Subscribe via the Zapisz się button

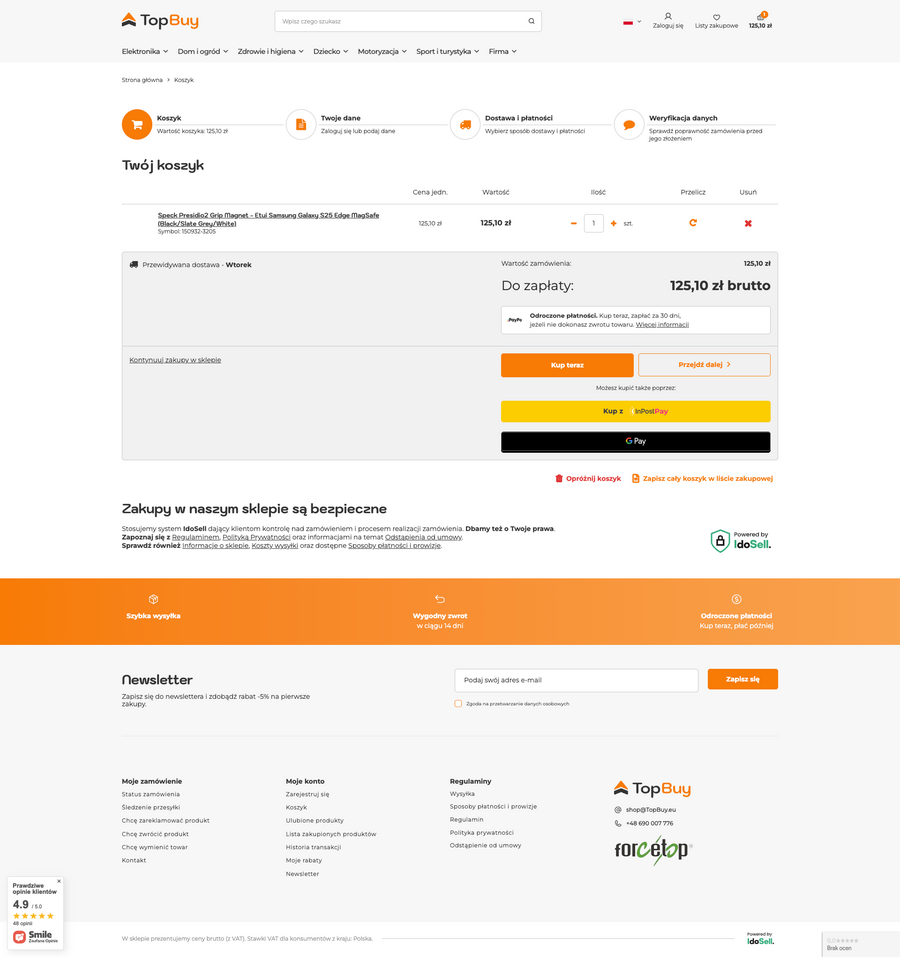pos(742,679)
